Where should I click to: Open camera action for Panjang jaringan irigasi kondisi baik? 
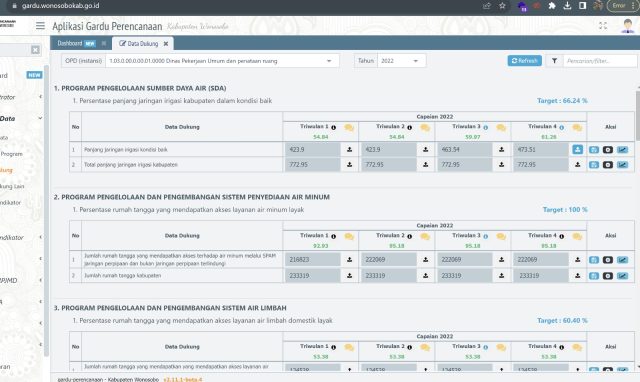coord(608,150)
